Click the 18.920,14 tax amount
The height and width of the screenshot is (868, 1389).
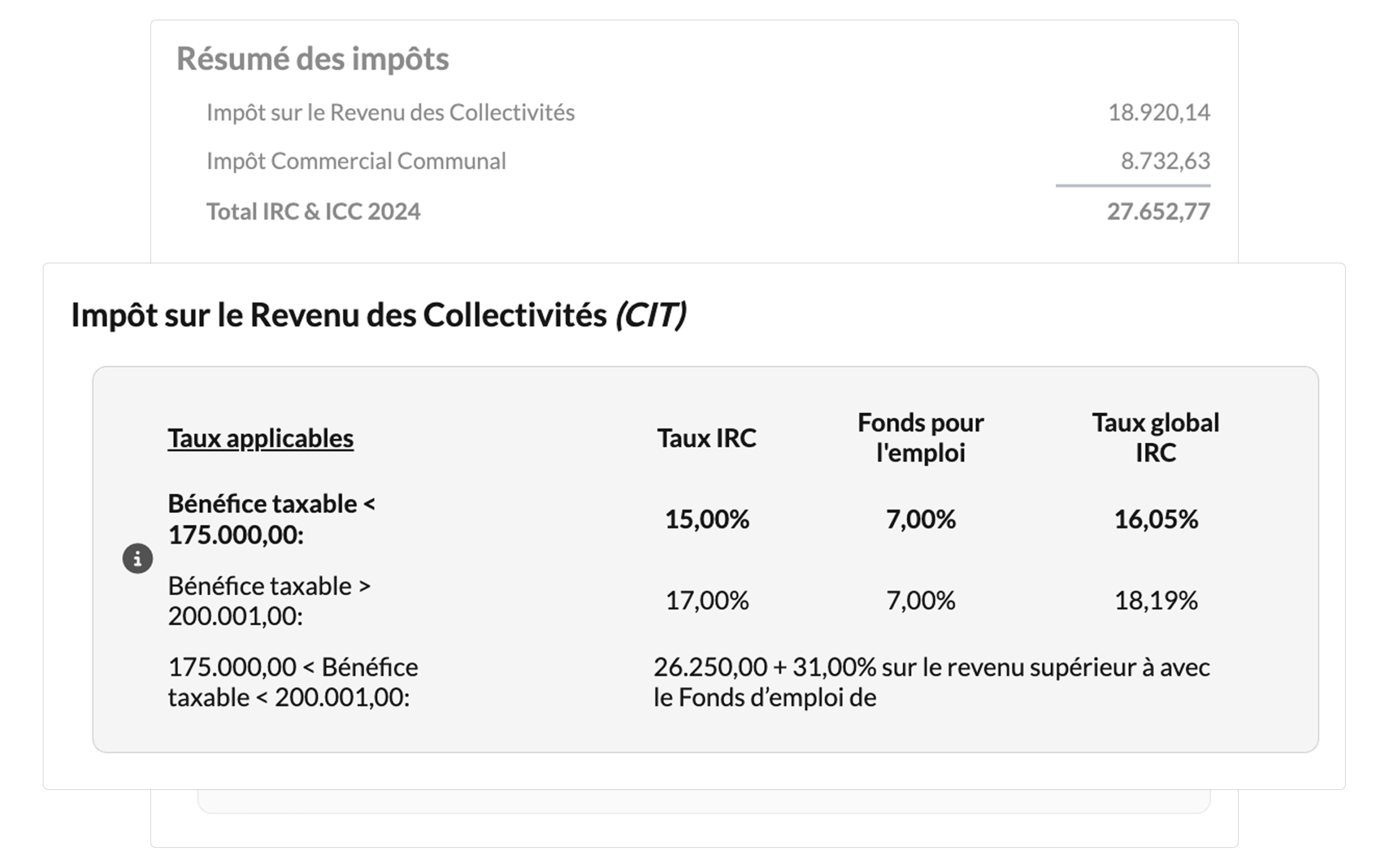point(1159,112)
